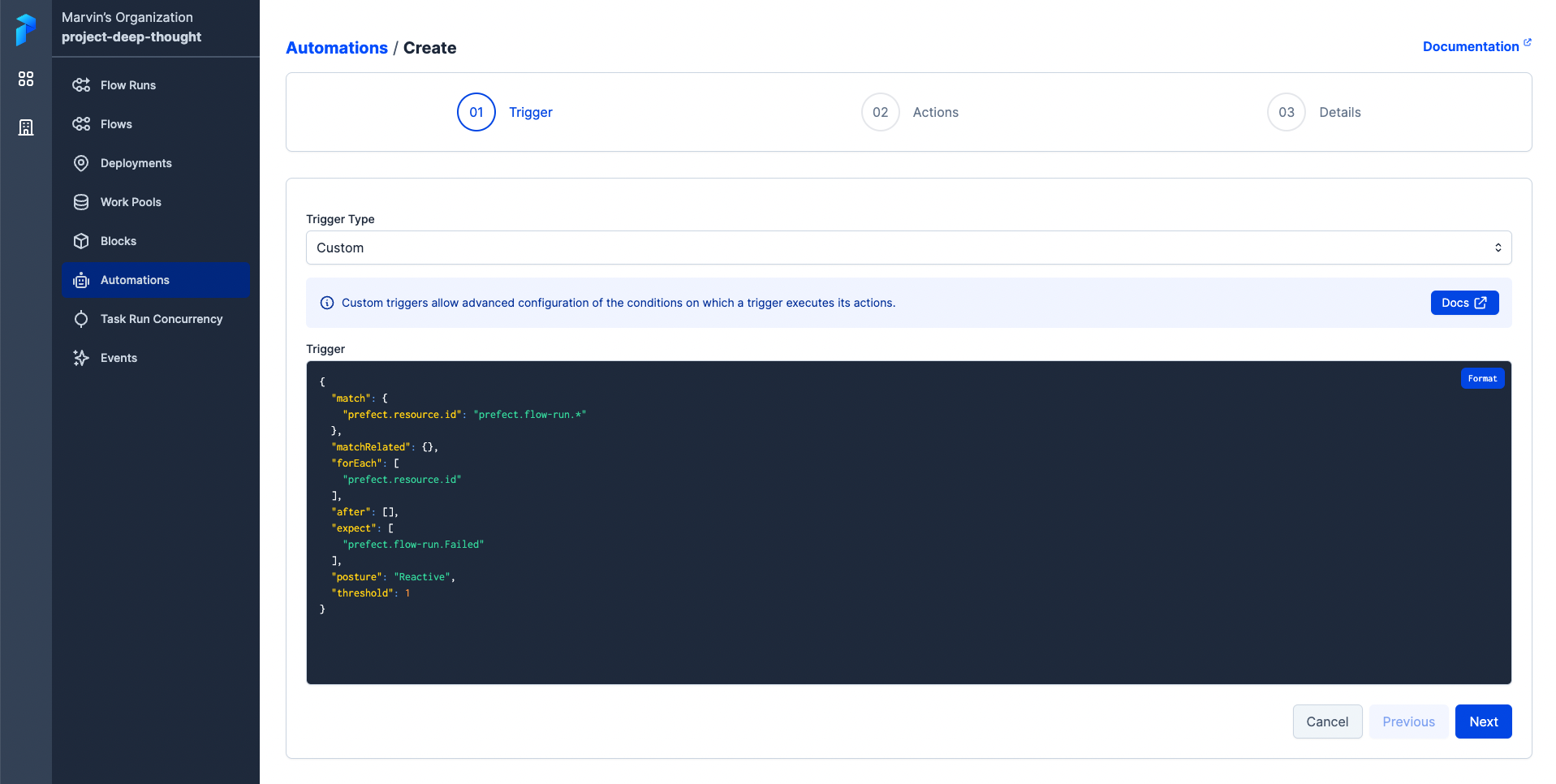Proceed with the Next button
This screenshot has width=1556, height=784.
(x=1483, y=722)
